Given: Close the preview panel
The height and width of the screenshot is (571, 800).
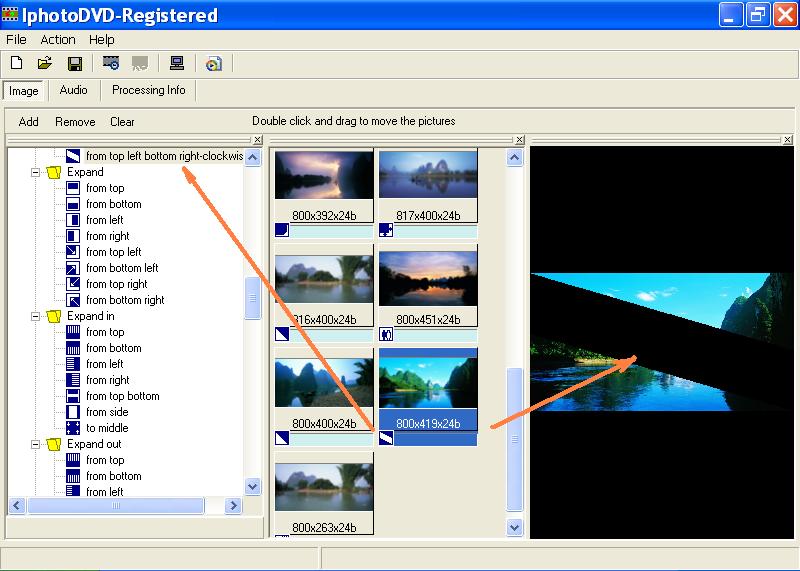Looking at the screenshot, I should tap(788, 139).
